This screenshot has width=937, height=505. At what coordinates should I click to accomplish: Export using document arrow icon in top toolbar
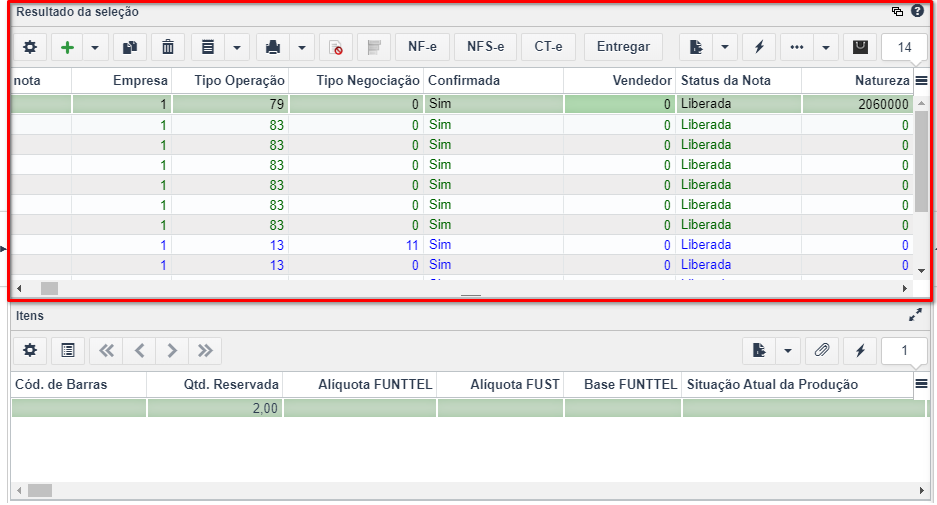[x=696, y=47]
